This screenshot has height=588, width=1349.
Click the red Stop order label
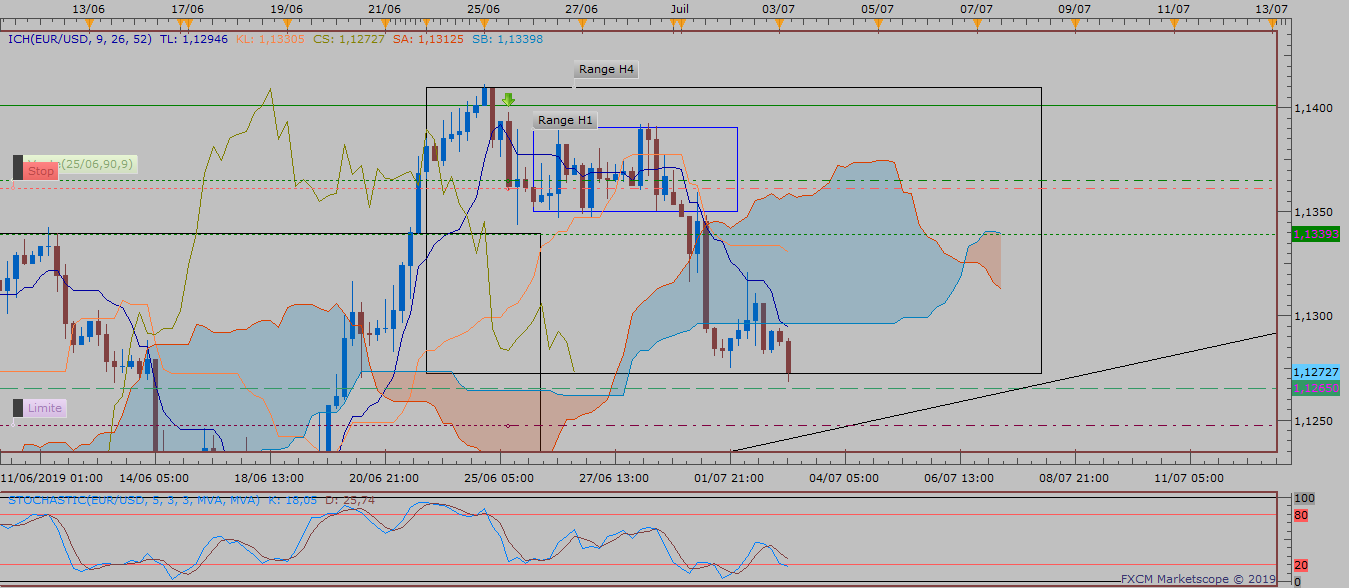(41, 171)
